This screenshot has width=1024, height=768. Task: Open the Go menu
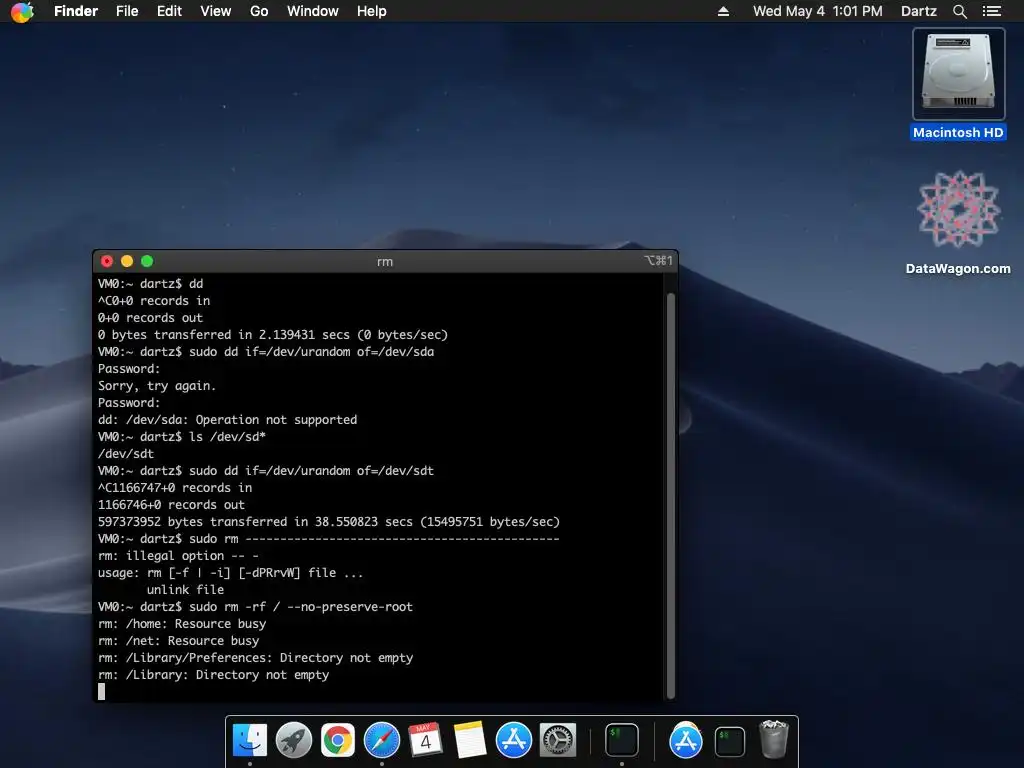259,11
